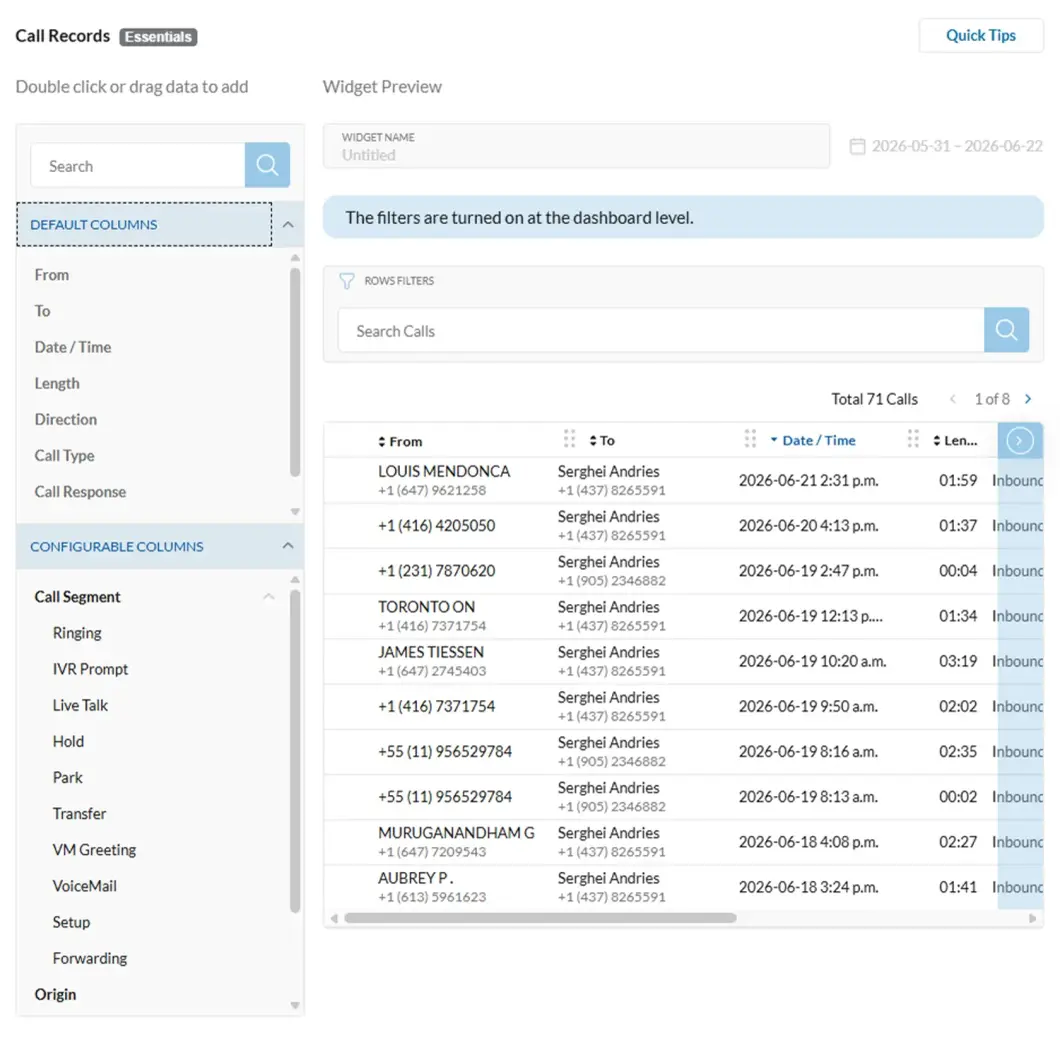Open the Origin group
This screenshot has height=1062, width=1060.
[56, 994]
